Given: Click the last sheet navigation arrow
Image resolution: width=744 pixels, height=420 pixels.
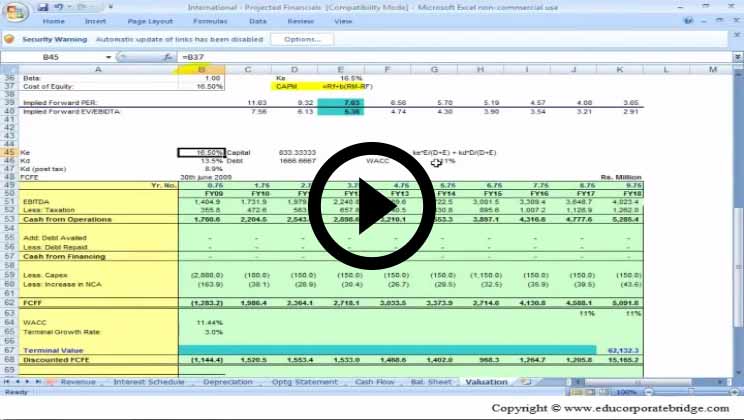Looking at the screenshot, I should coord(37,382).
